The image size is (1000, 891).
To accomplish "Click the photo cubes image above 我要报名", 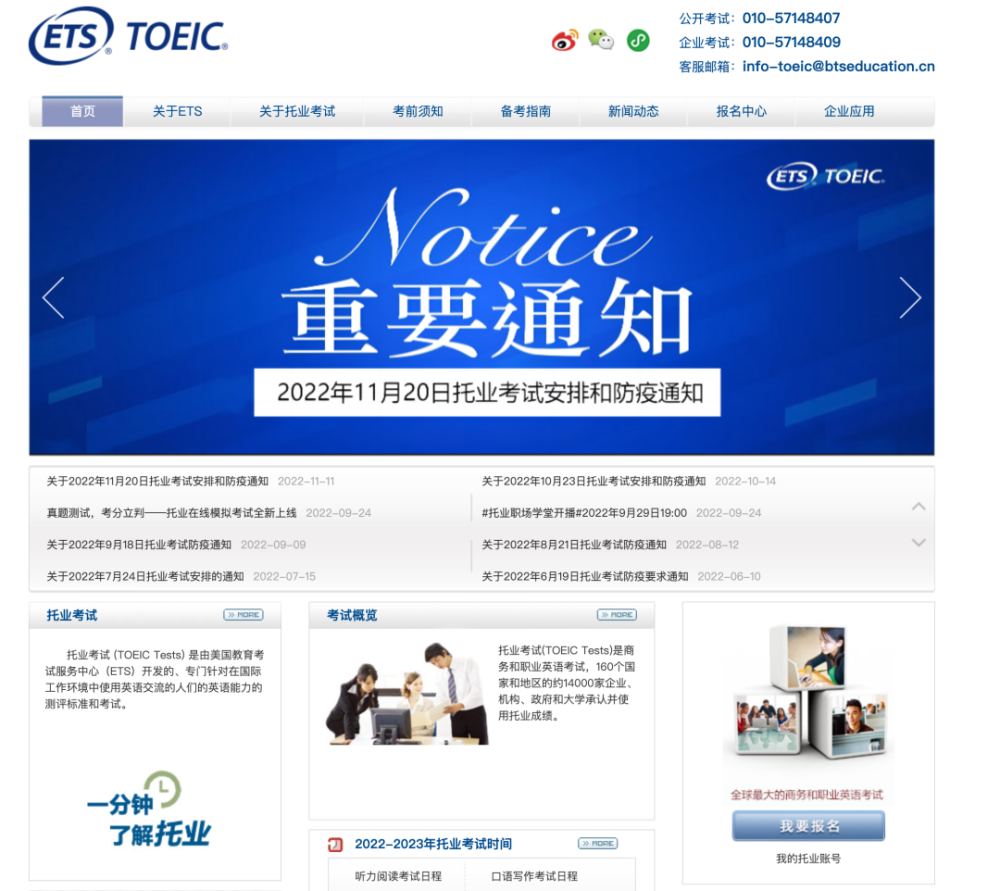I will pos(808,692).
